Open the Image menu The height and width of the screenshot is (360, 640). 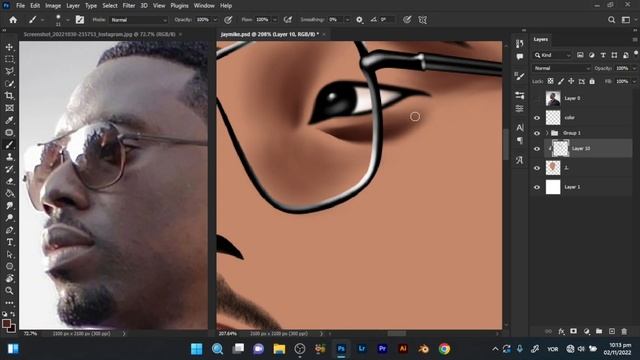click(53, 6)
